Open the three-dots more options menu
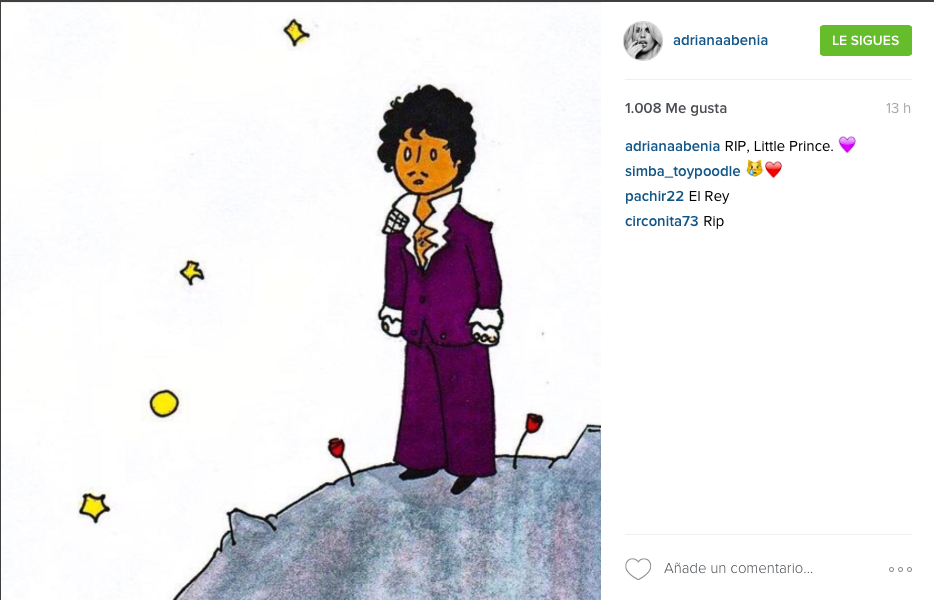 (900, 570)
